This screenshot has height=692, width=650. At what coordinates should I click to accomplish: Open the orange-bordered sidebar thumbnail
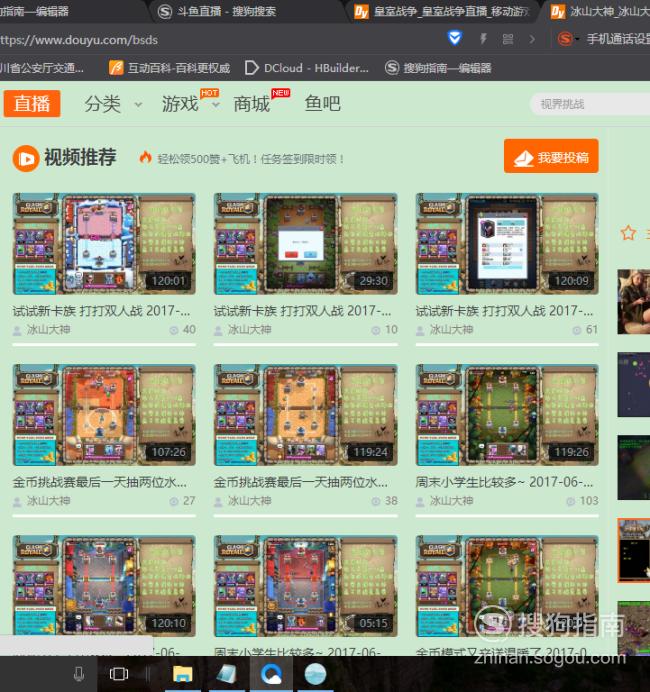pos(634,550)
